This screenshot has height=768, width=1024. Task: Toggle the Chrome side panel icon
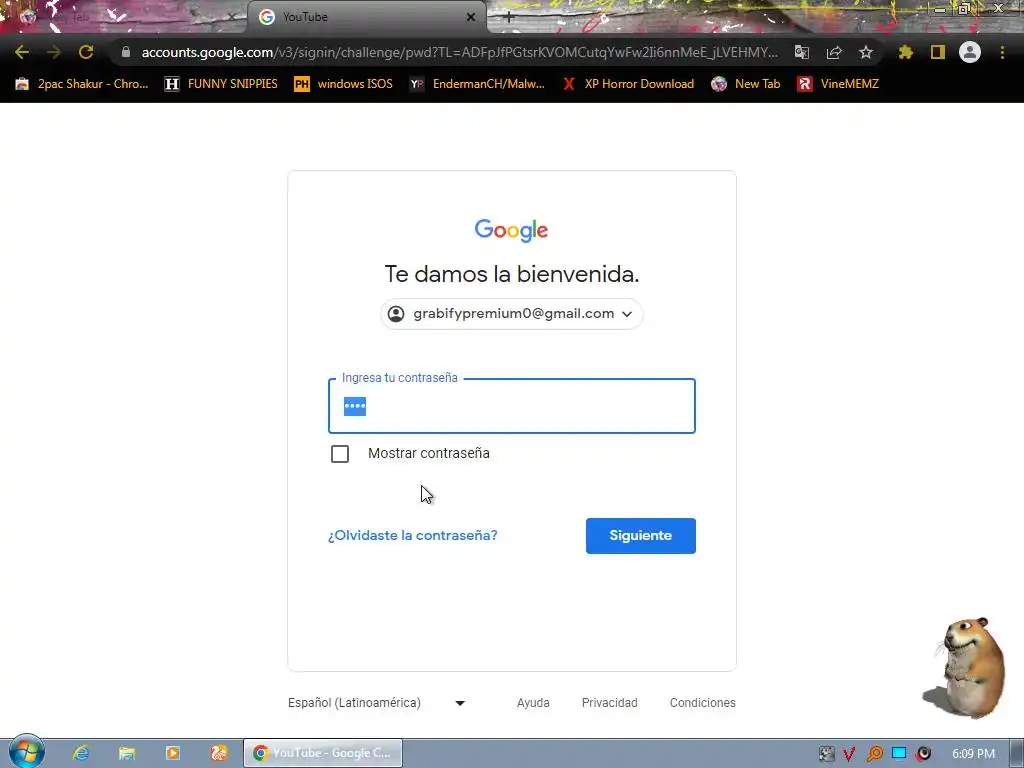coord(938,52)
